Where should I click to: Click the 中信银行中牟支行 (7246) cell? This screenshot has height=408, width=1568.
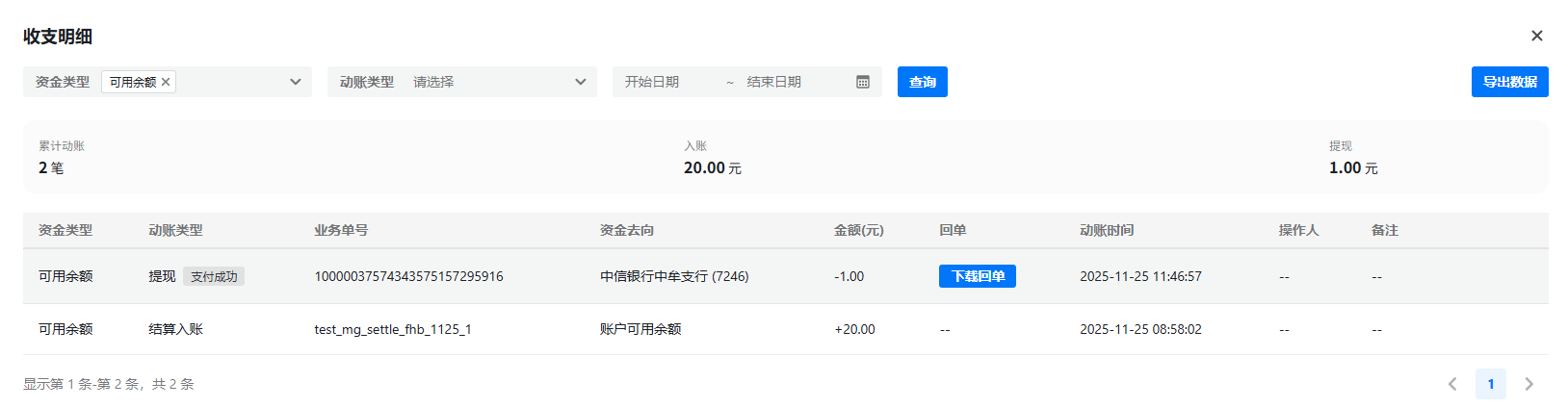674,276
